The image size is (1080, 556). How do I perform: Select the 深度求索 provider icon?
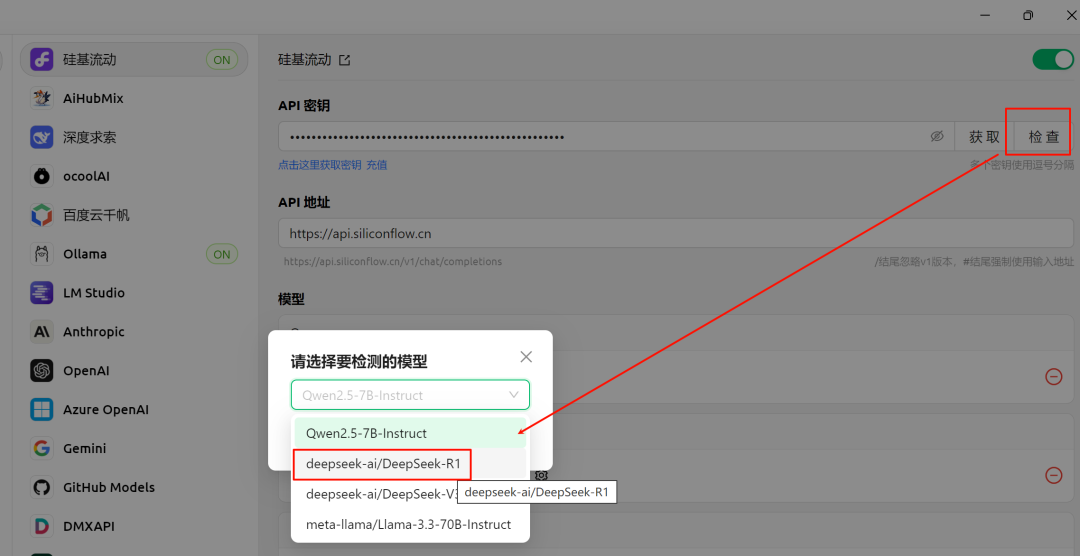[x=41, y=137]
